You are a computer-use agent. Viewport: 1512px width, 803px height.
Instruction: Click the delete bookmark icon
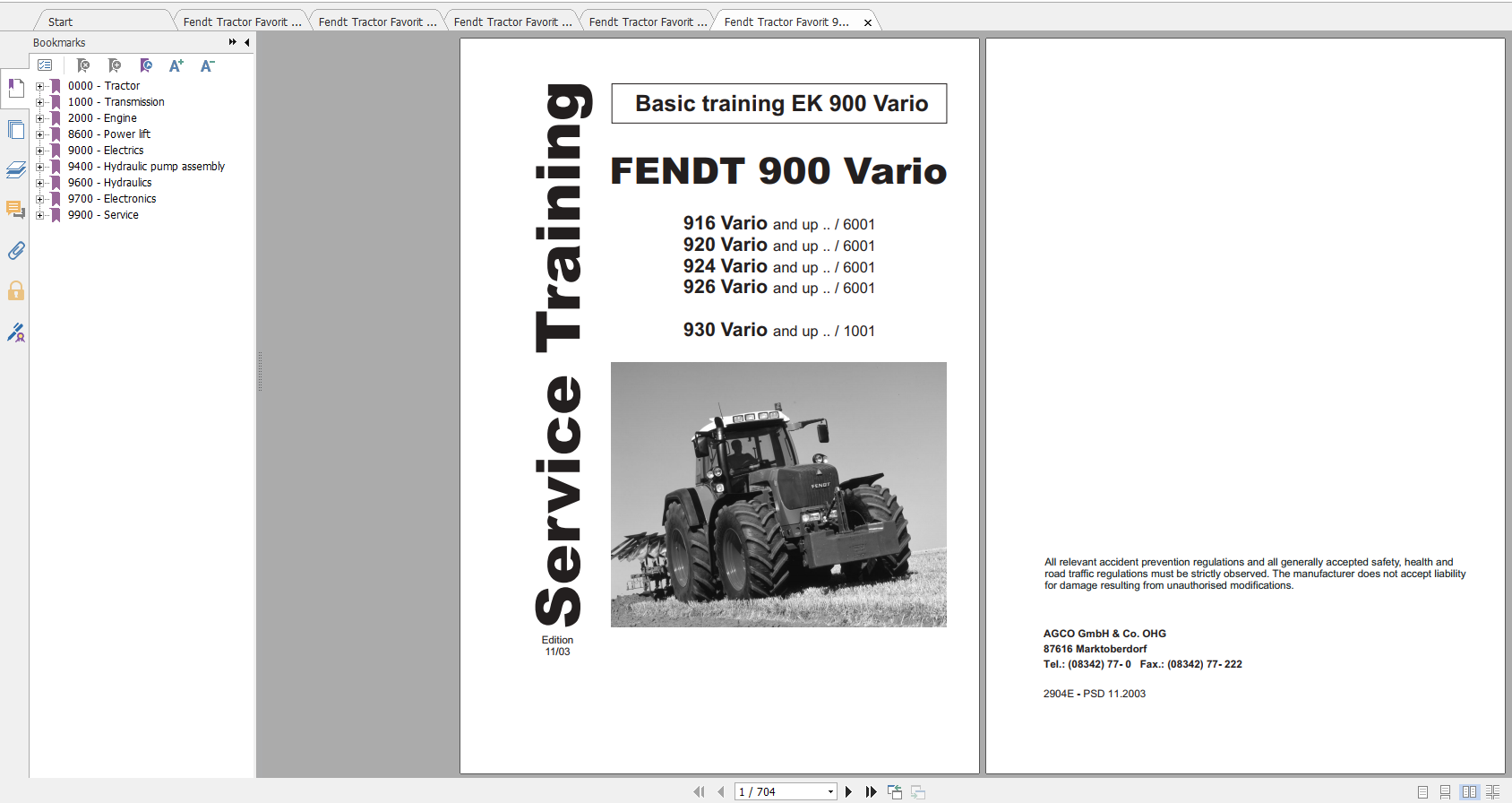83,65
